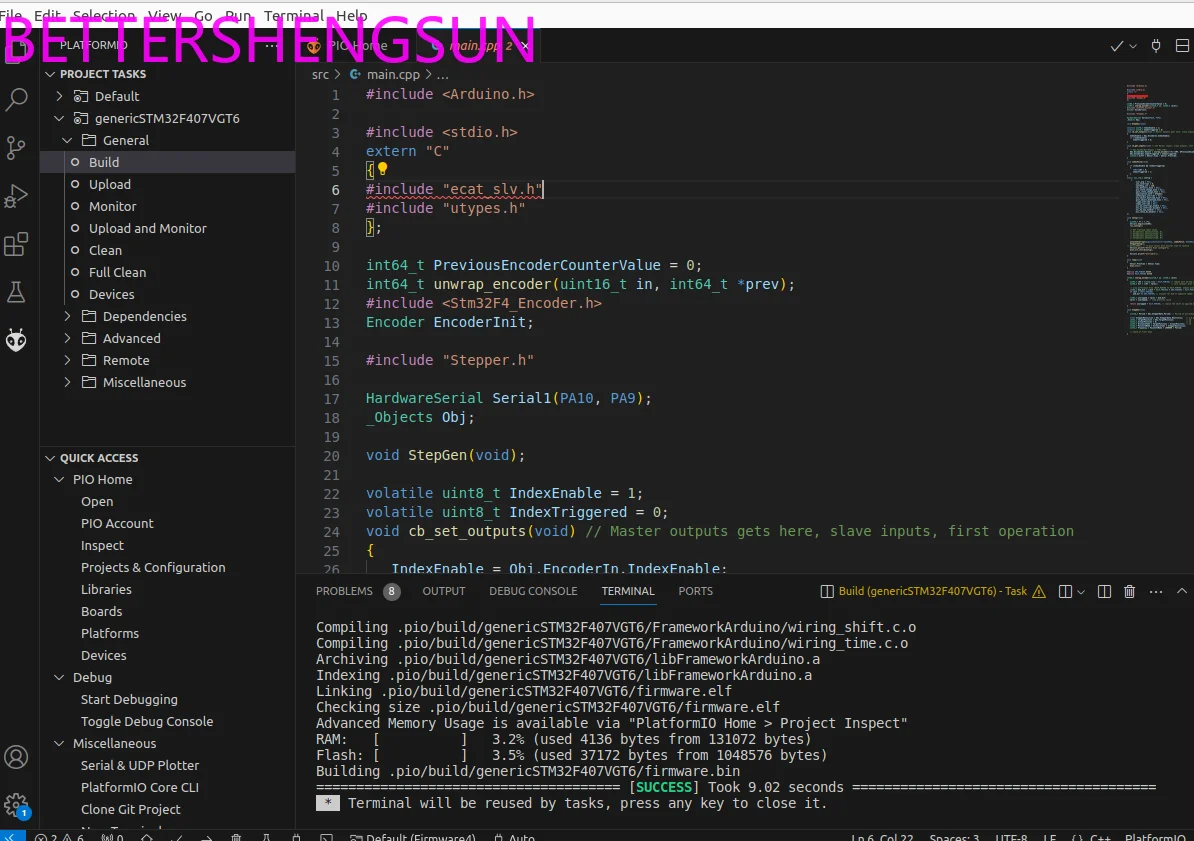Viewport: 1194px width, 841px height.
Task: Expand the Remote folder
Action: pyautogui.click(x=68, y=360)
